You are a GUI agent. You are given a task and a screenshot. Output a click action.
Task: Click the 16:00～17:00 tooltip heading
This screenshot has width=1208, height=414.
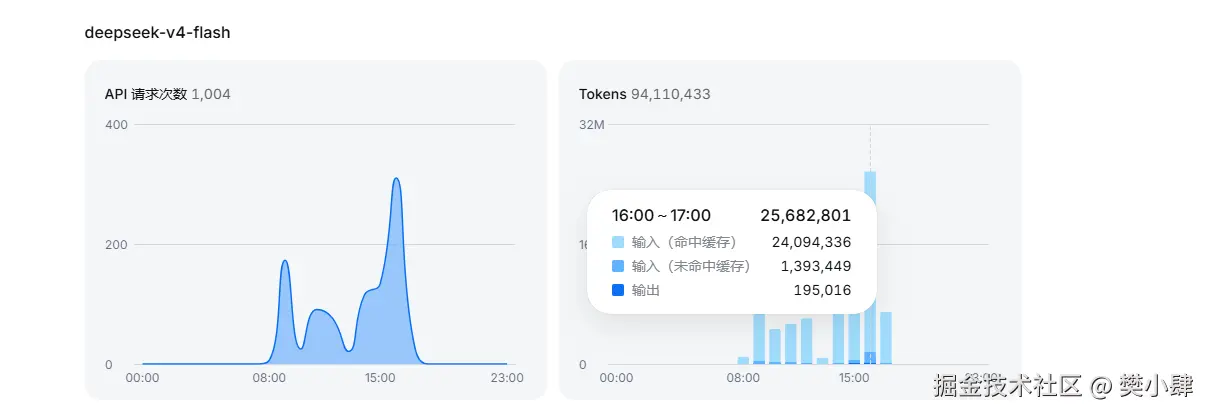pyautogui.click(x=661, y=215)
